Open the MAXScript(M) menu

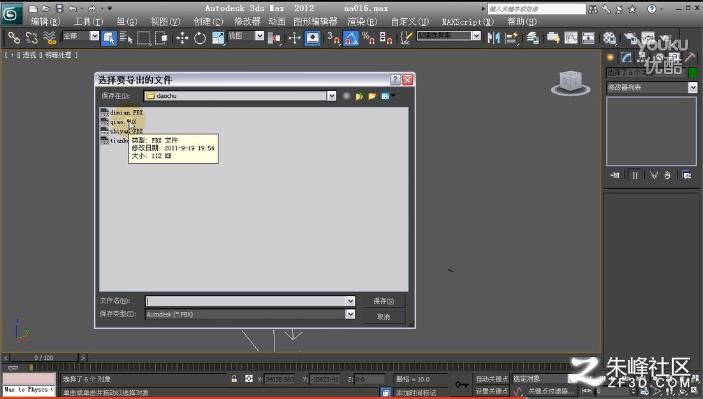pos(468,21)
